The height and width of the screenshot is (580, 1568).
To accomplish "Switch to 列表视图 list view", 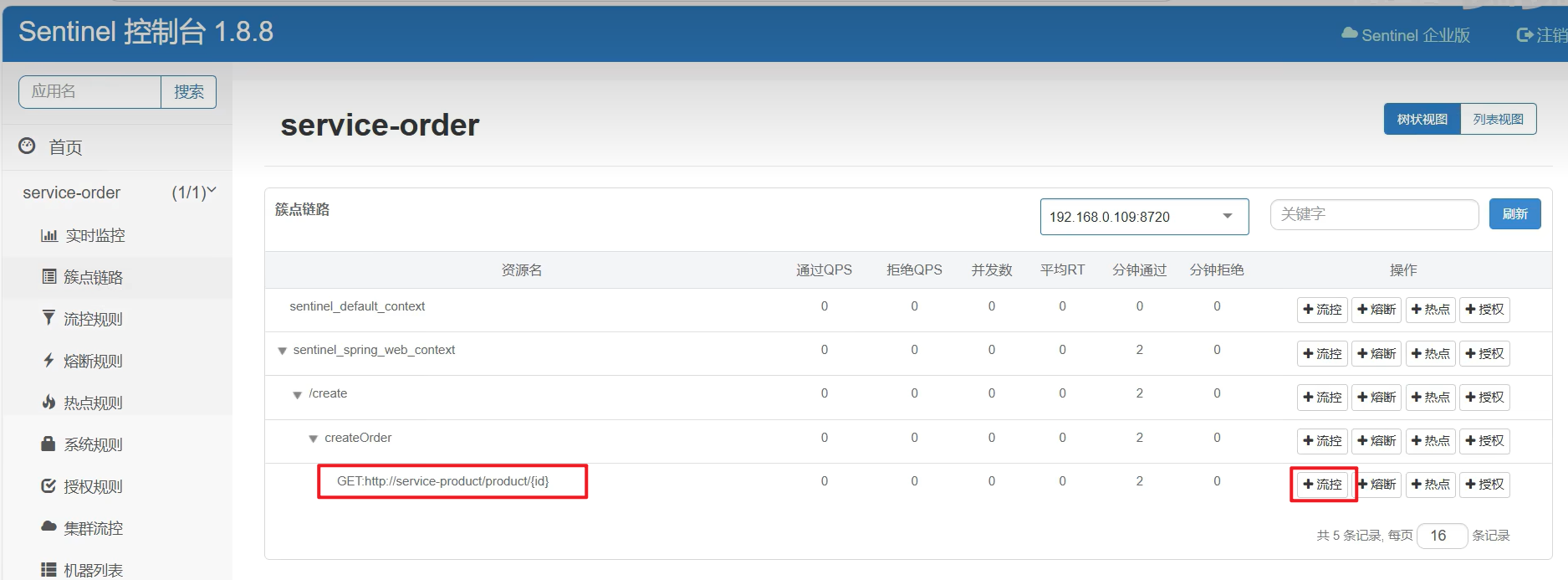I will coord(1498,119).
